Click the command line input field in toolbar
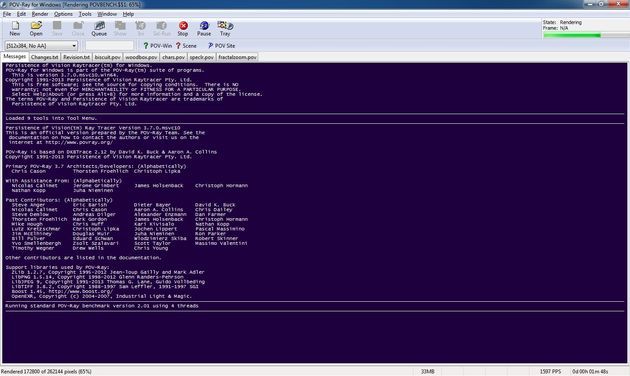The image size is (630, 376). (109, 46)
